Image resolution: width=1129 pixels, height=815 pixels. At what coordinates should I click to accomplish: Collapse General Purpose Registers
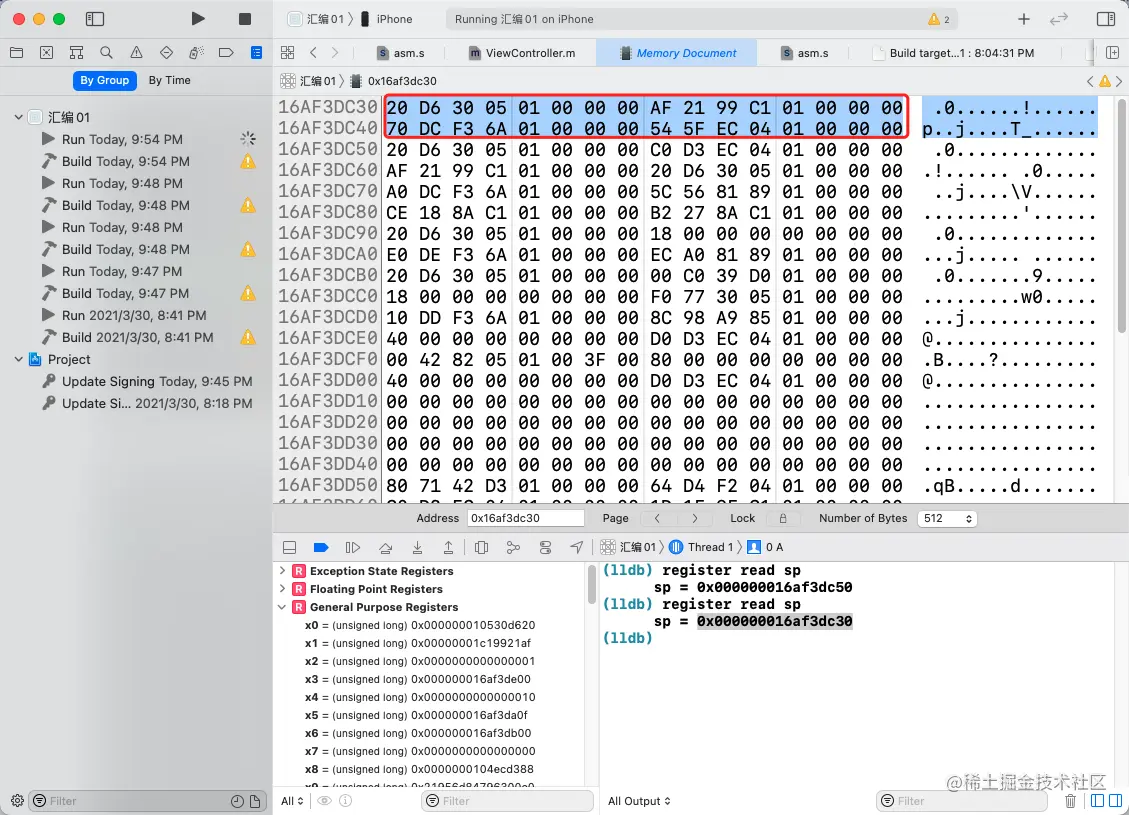(x=282, y=607)
